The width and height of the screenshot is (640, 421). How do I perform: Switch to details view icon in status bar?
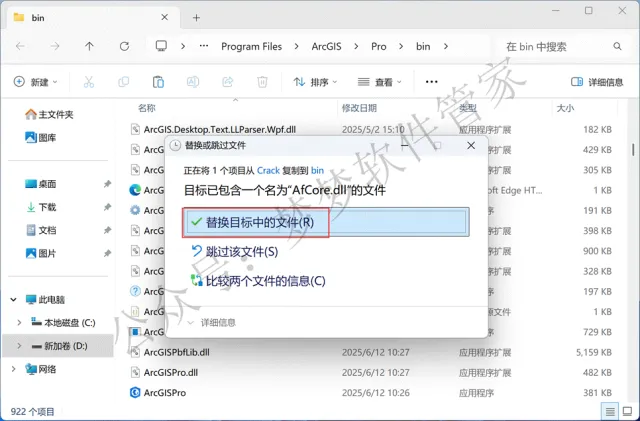click(610, 412)
